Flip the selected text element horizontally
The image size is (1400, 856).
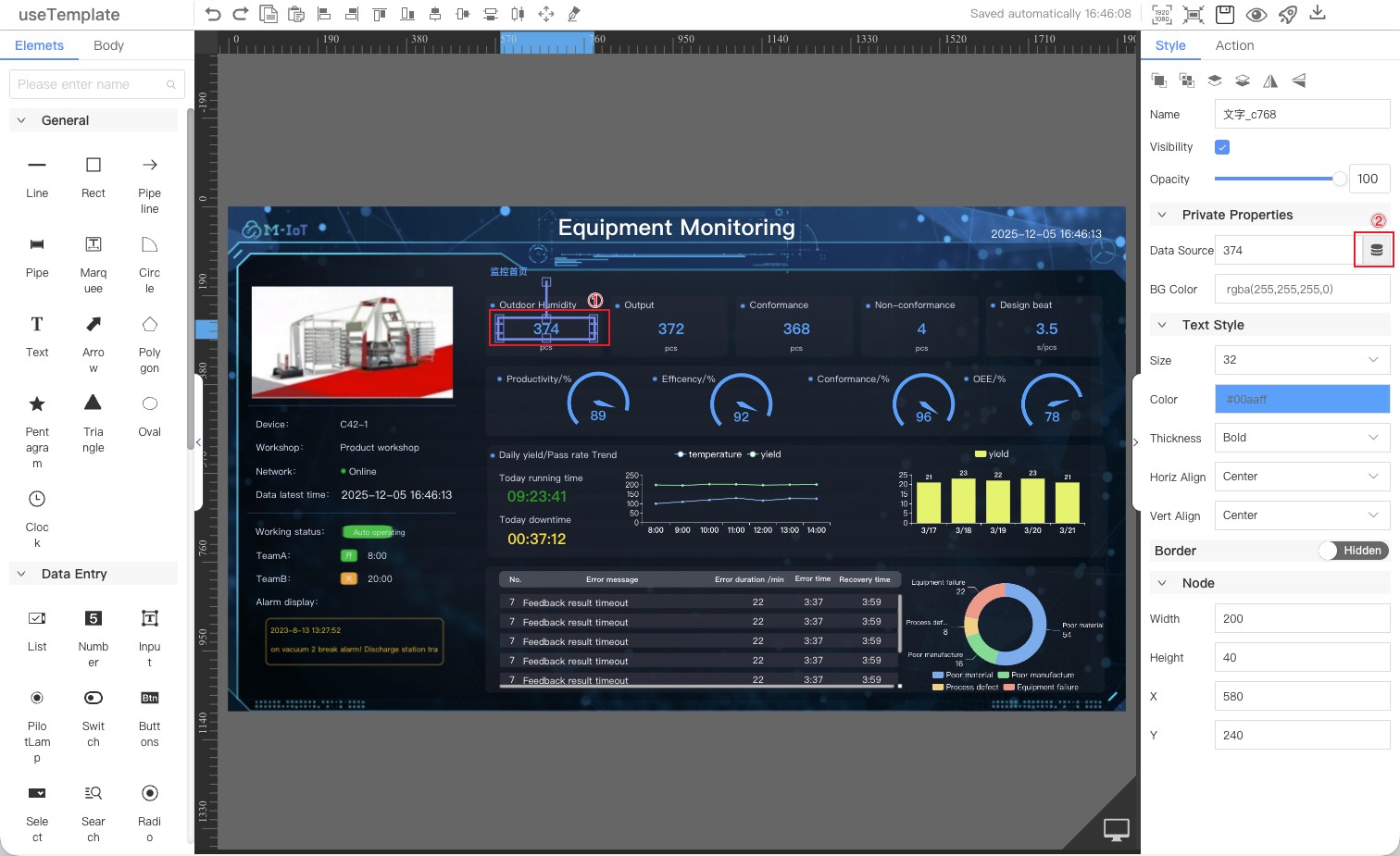[1270, 81]
